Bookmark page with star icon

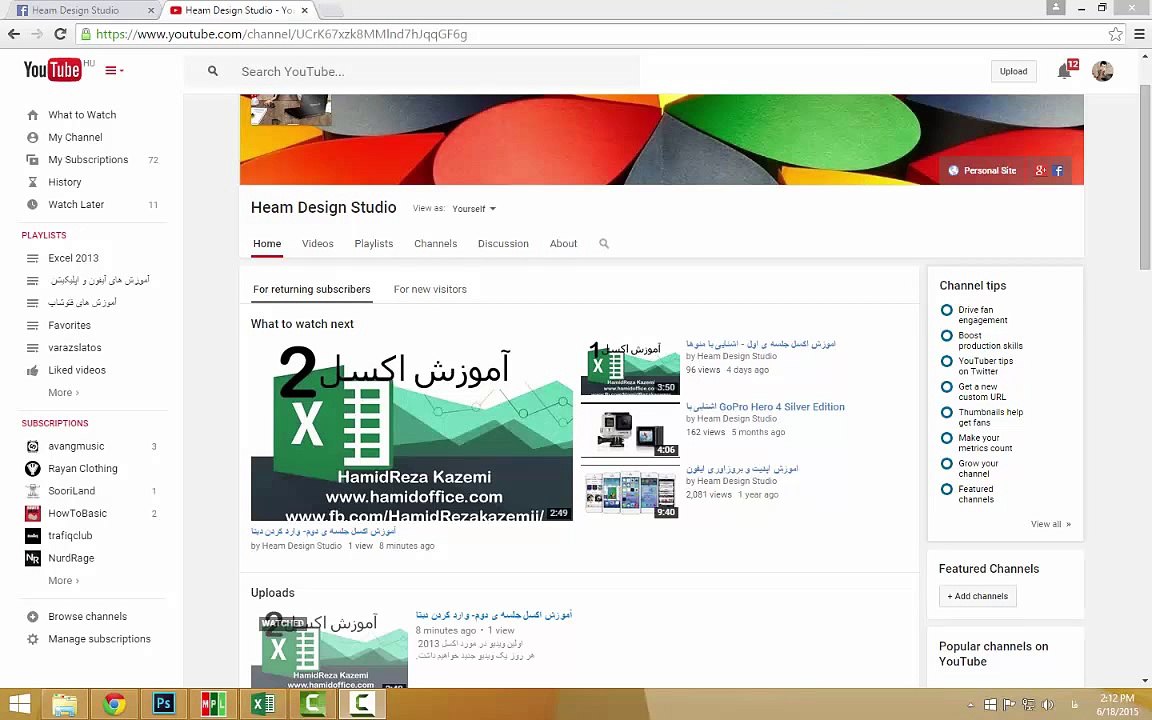[x=1115, y=34]
